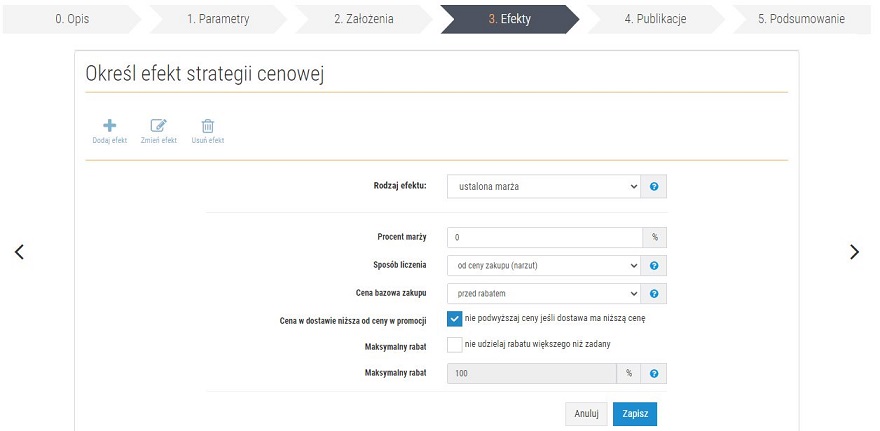880x431 pixels.
Task: Open help for Rodzaj efektu
Action: coord(654,186)
